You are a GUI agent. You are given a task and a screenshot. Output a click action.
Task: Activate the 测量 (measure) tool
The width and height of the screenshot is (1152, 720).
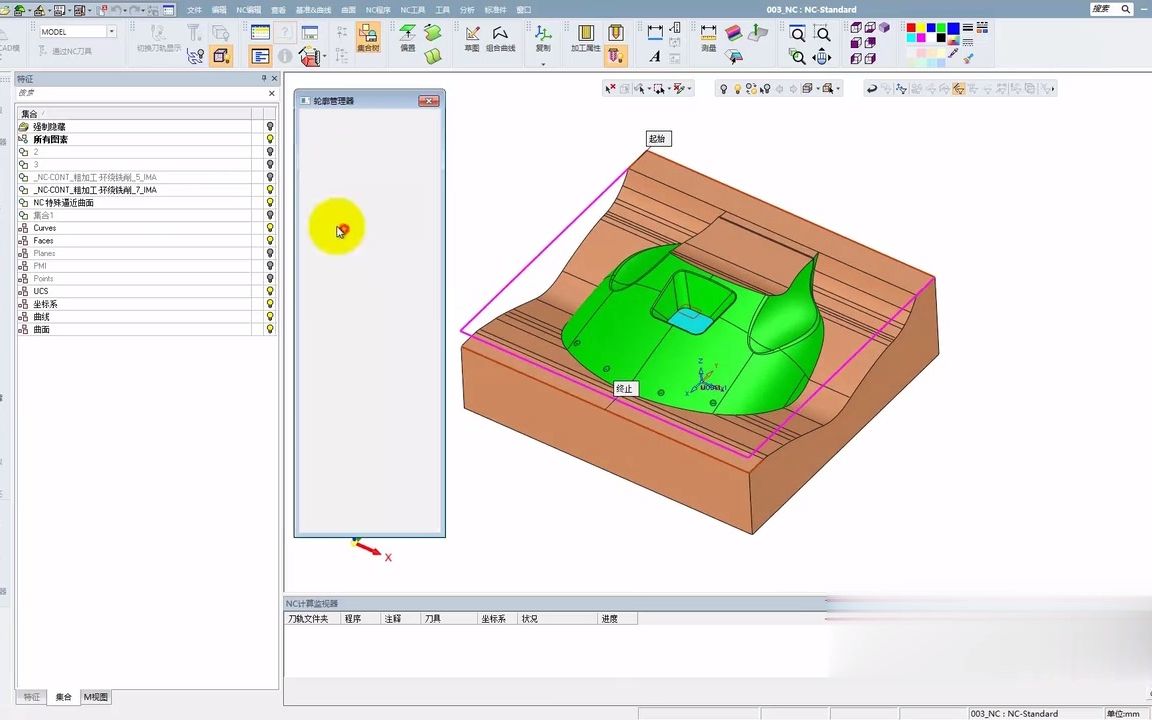click(708, 36)
